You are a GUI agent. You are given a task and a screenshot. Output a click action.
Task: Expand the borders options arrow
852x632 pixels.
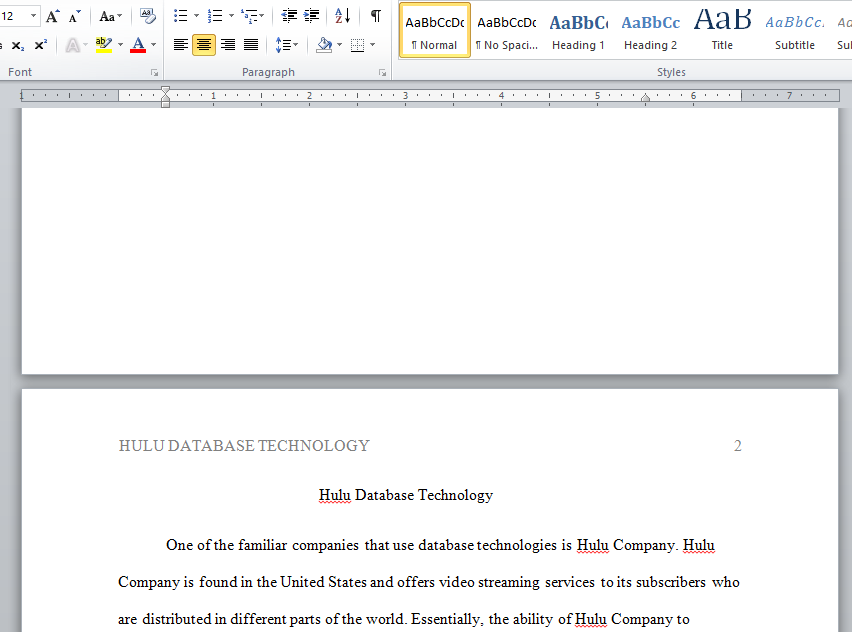[x=373, y=45]
